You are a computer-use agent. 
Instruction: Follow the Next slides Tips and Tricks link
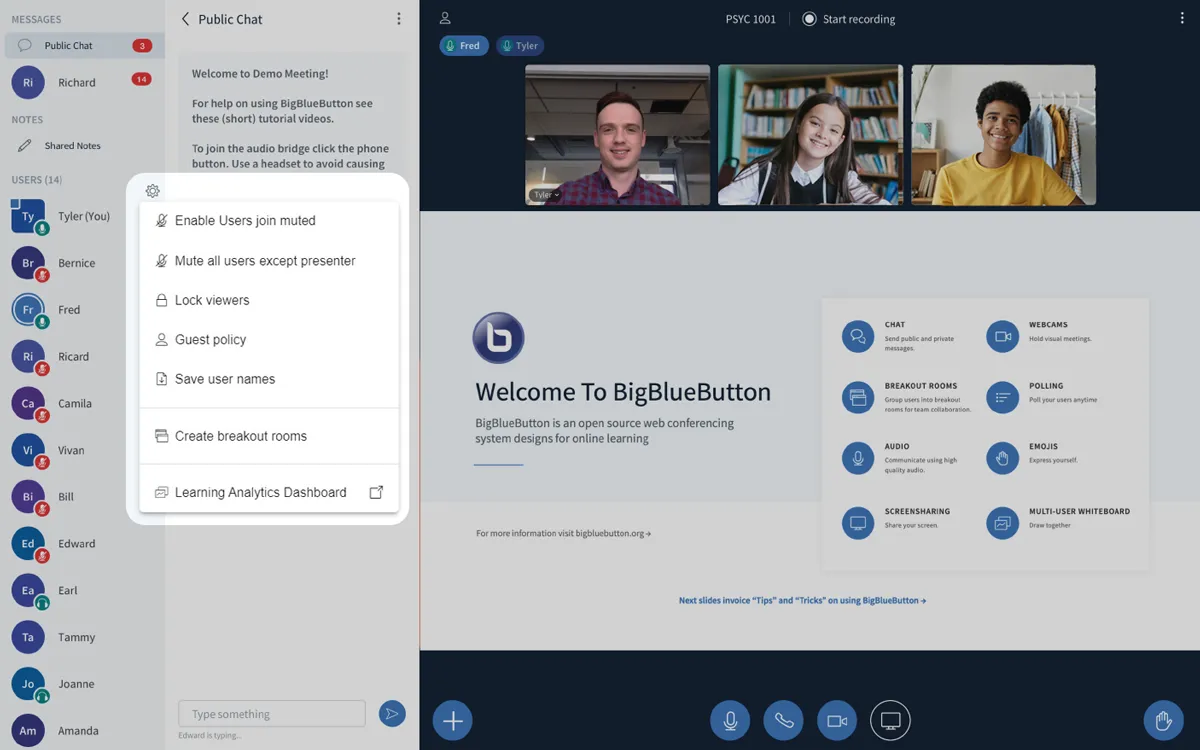pyautogui.click(x=802, y=601)
